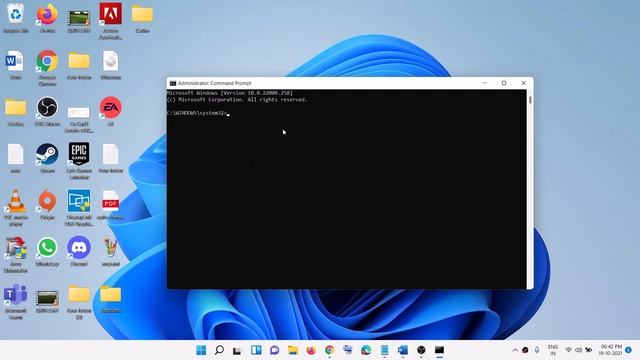The image size is (640, 360).
Task: Show hidden system tray icons
Action: click(x=515, y=350)
